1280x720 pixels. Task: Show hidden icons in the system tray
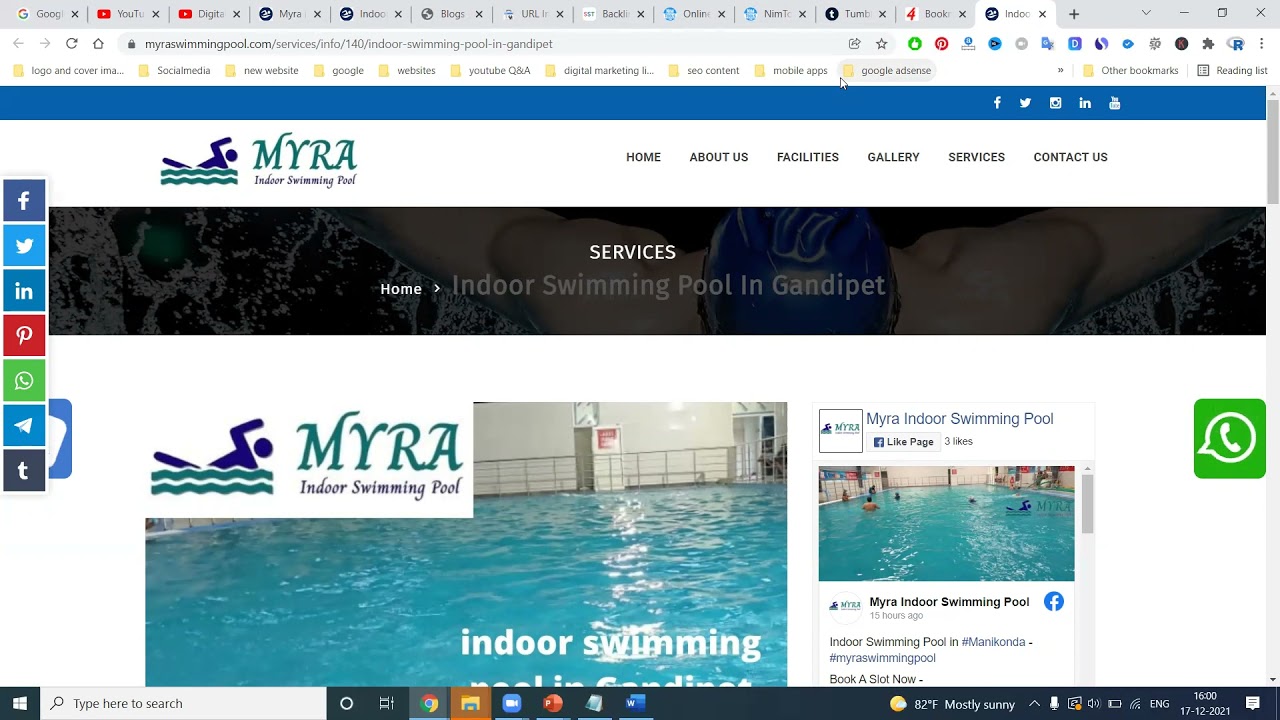coord(1034,704)
